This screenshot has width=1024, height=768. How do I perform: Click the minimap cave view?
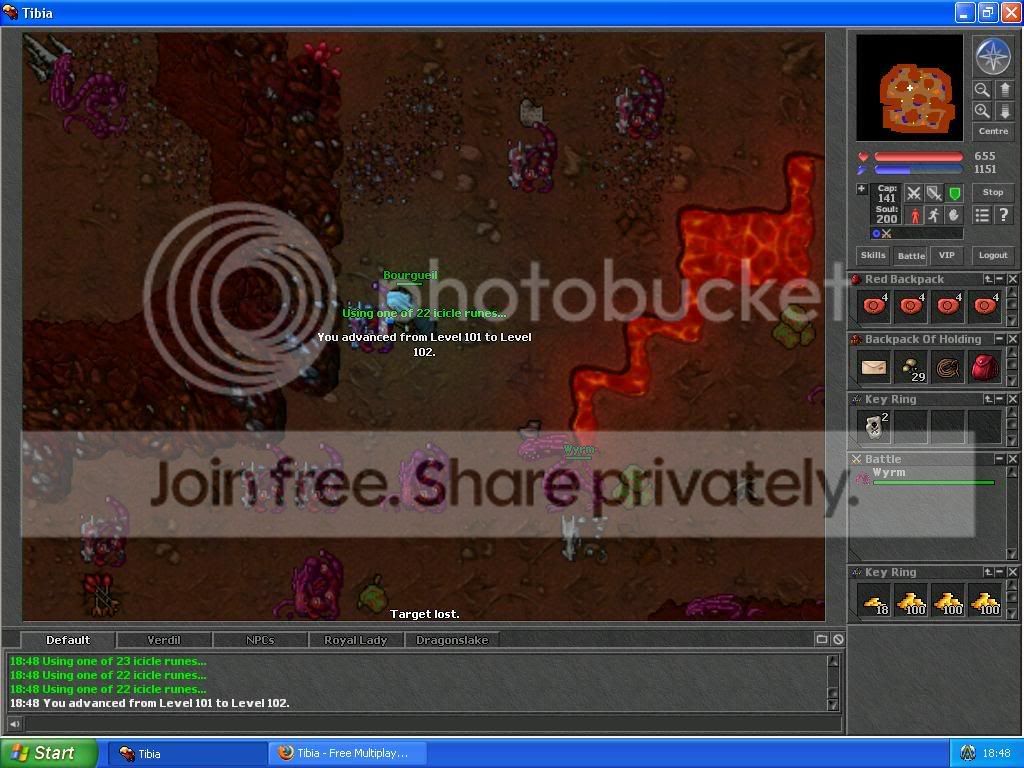909,88
